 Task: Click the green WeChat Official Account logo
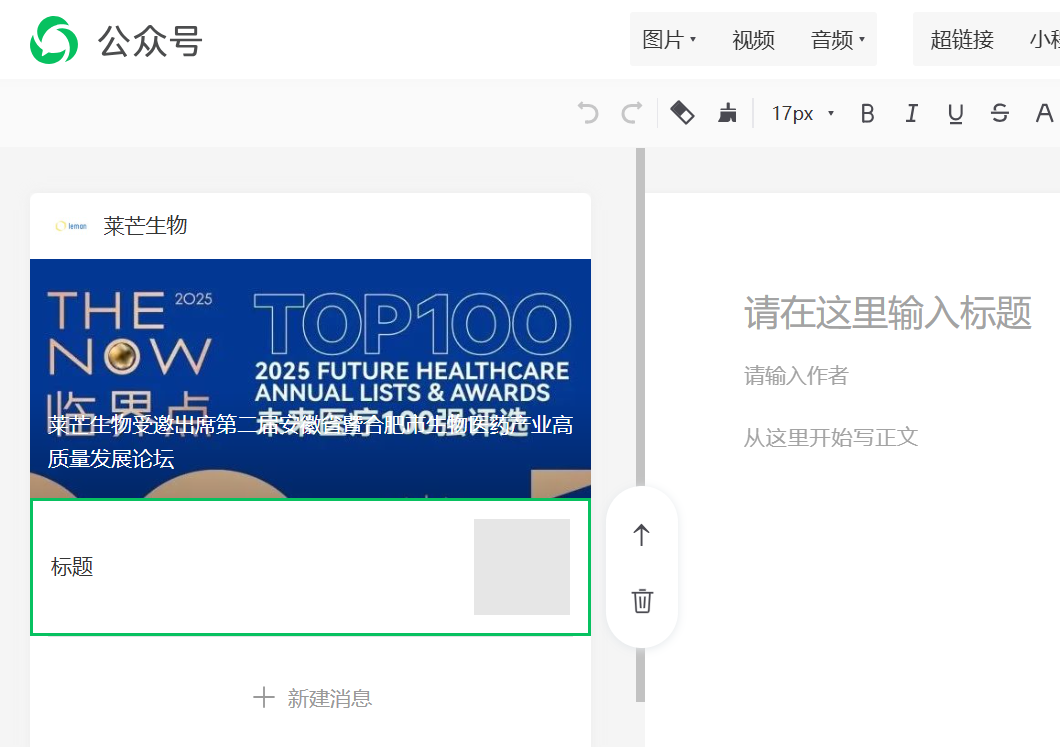[x=54, y=40]
